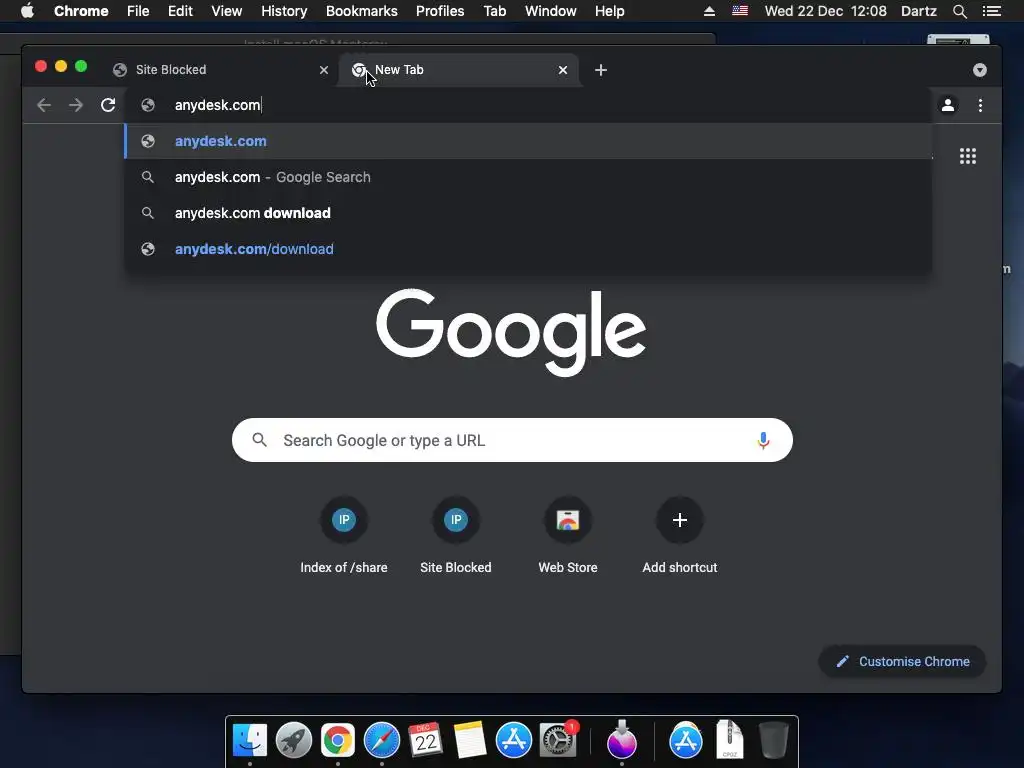
Task: Open the Profiles menu
Action: pos(440,11)
